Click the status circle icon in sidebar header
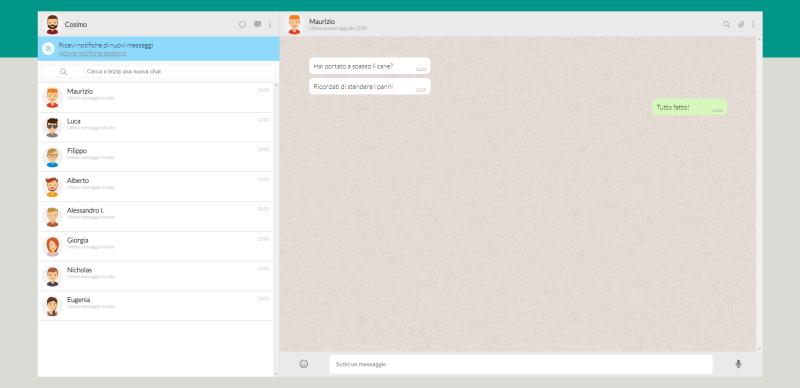 point(242,25)
